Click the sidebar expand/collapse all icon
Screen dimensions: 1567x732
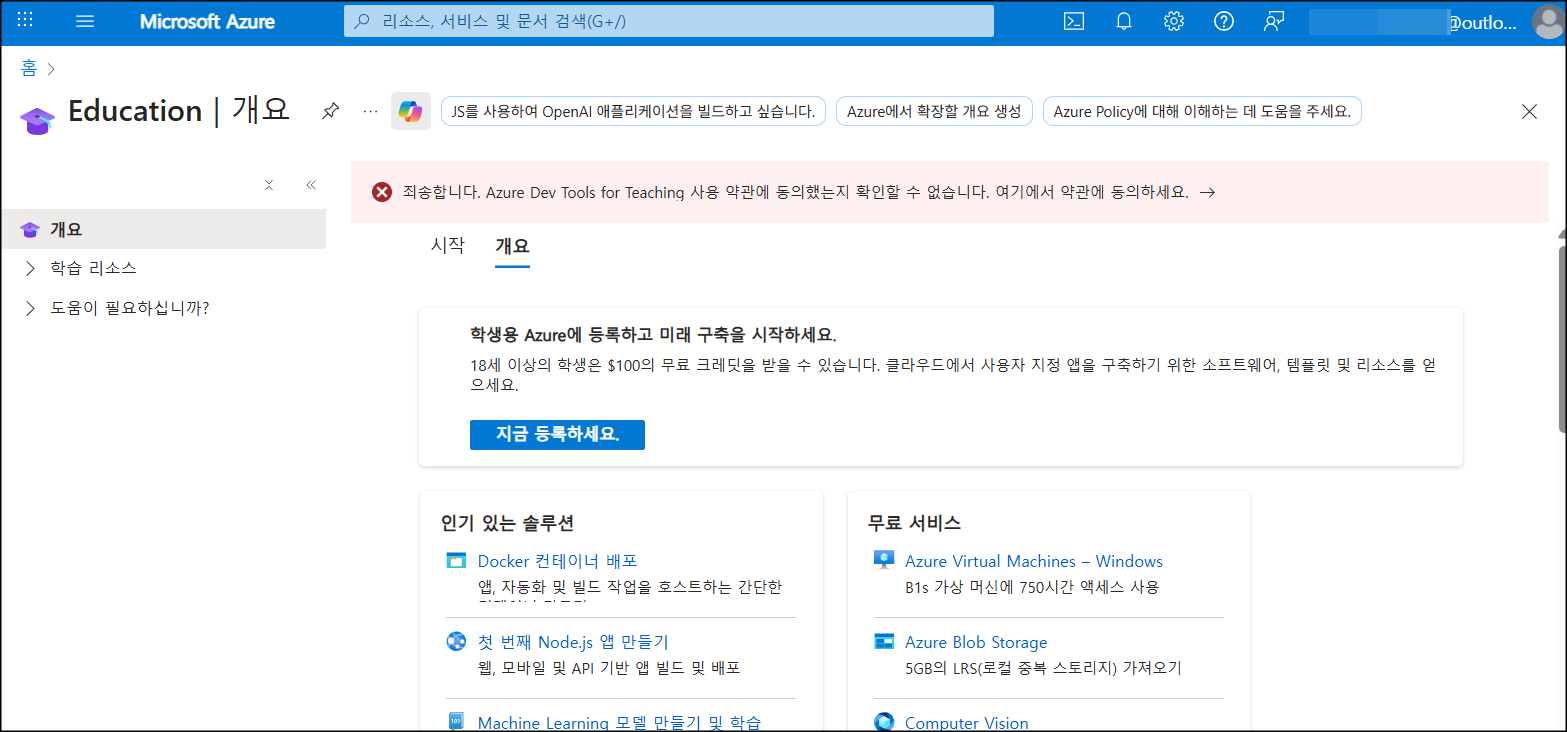coord(269,185)
